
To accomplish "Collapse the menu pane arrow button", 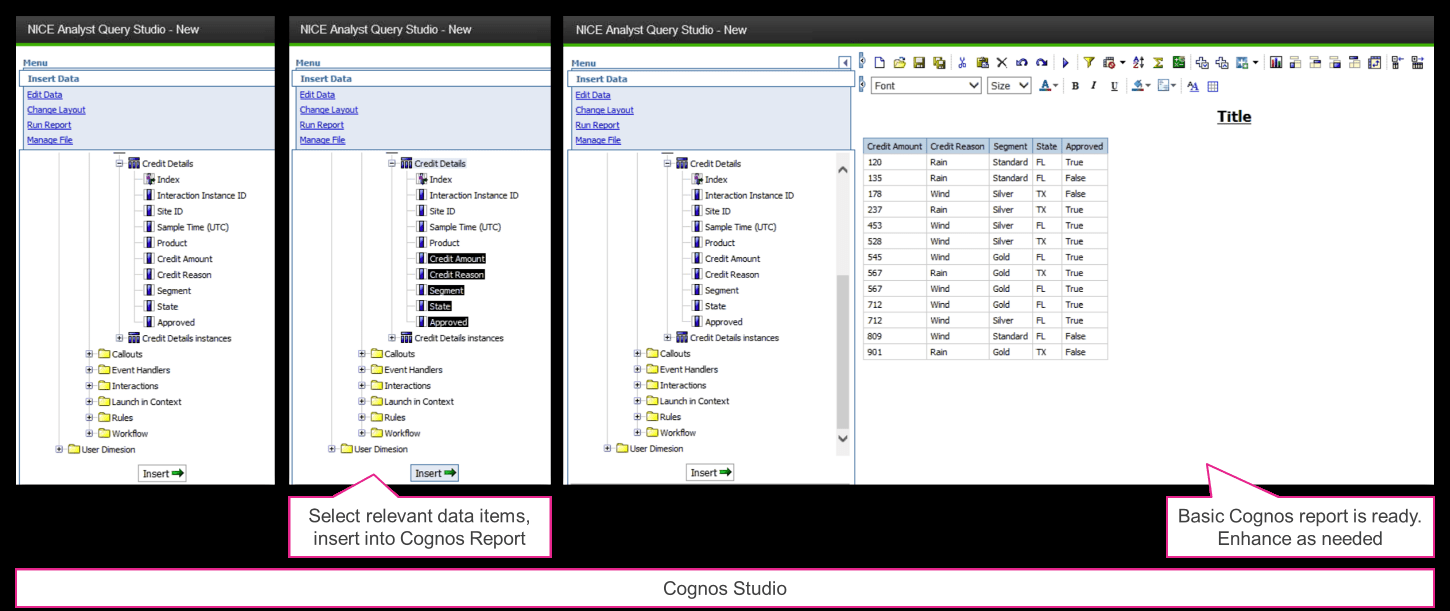I will click(x=845, y=62).
